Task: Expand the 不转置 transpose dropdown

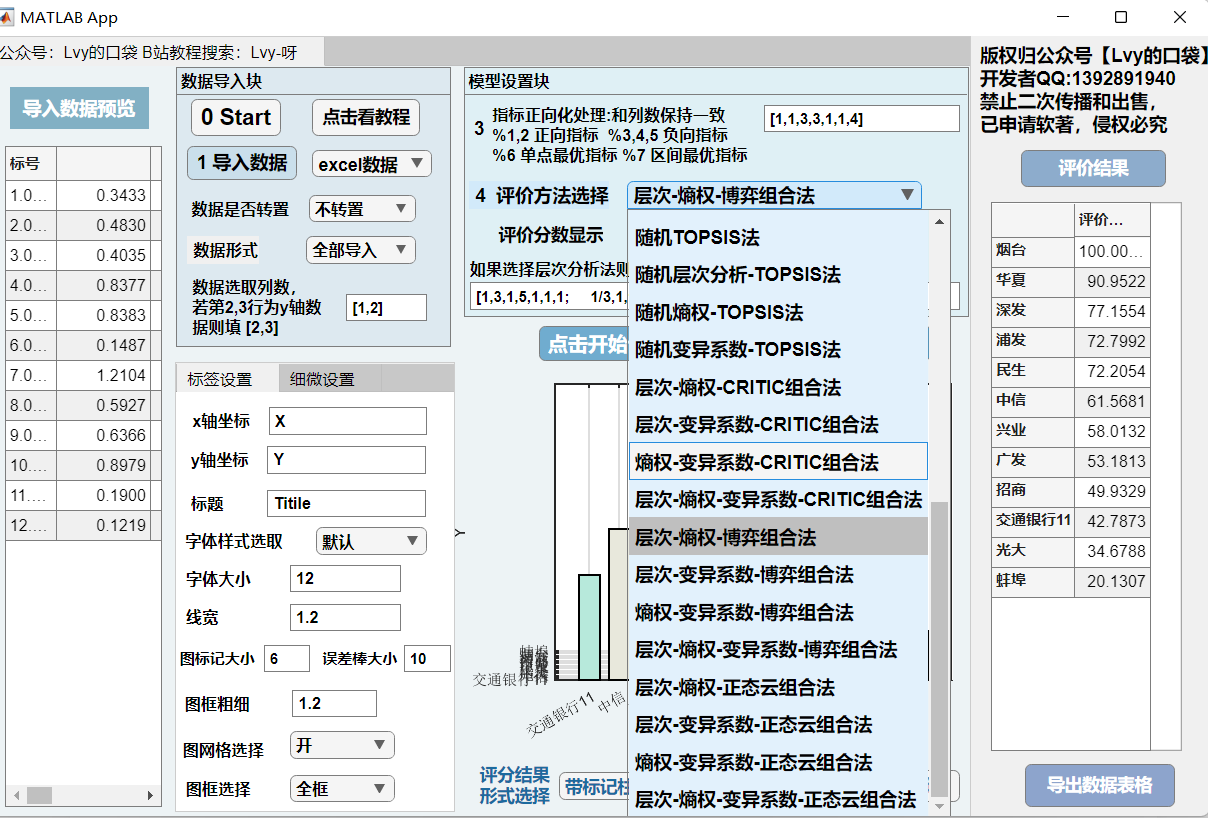Action: [361, 209]
